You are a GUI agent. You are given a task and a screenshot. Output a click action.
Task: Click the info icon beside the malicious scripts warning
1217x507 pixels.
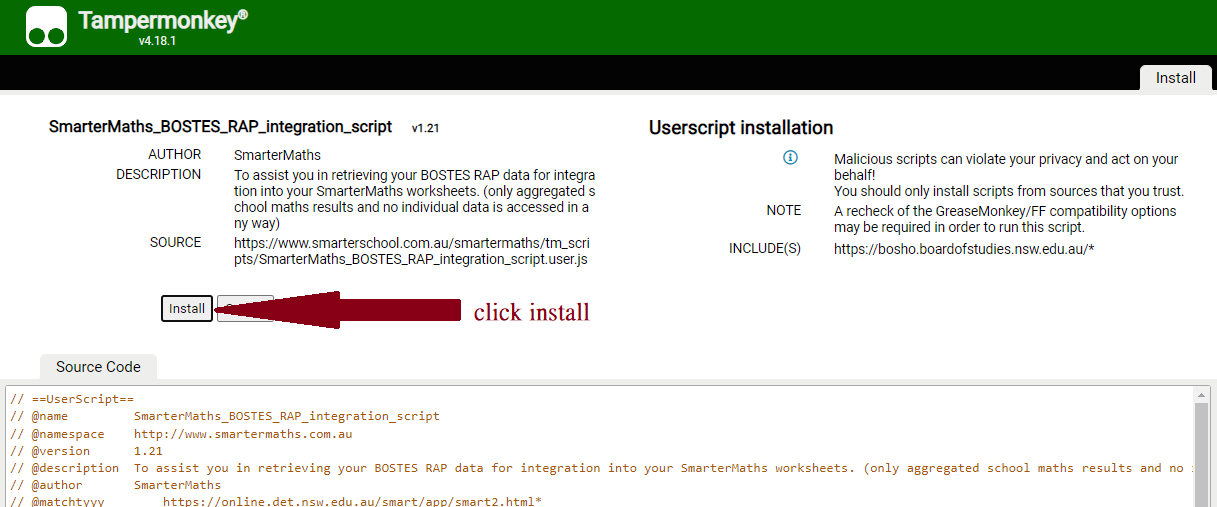click(x=790, y=158)
